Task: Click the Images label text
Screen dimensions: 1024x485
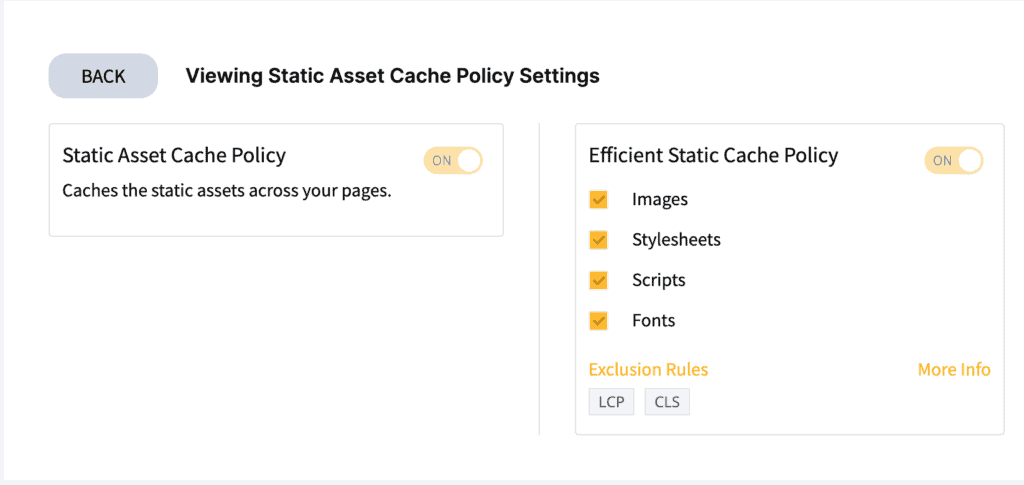Action: pyautogui.click(x=660, y=200)
